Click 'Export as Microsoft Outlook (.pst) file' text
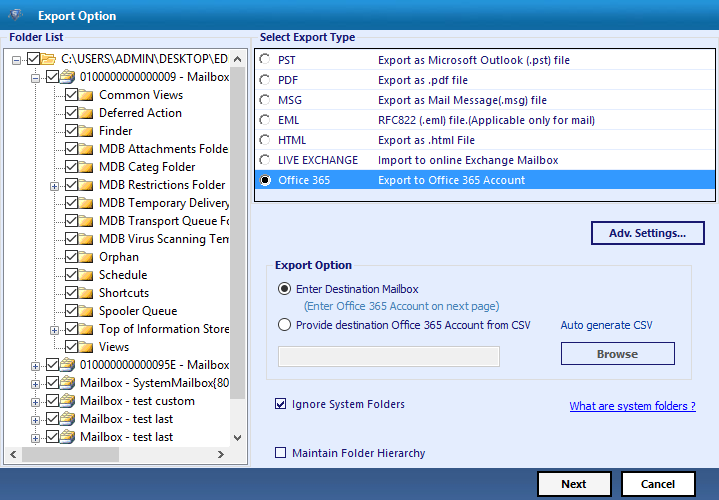Viewport: 719px width, 500px height. coord(474,60)
